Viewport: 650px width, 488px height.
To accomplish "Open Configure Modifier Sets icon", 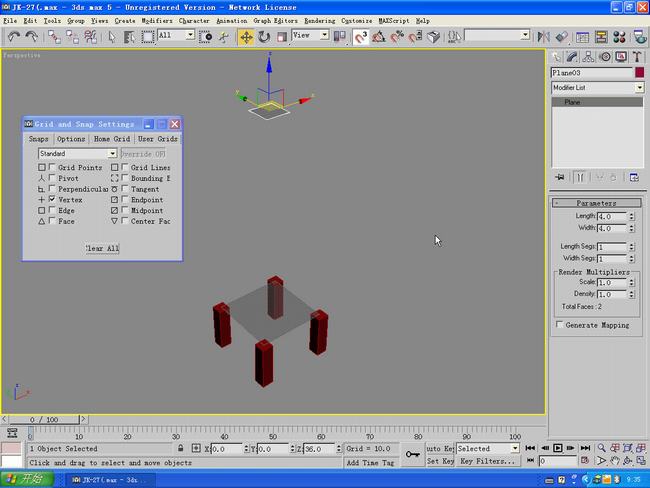I will 634,177.
